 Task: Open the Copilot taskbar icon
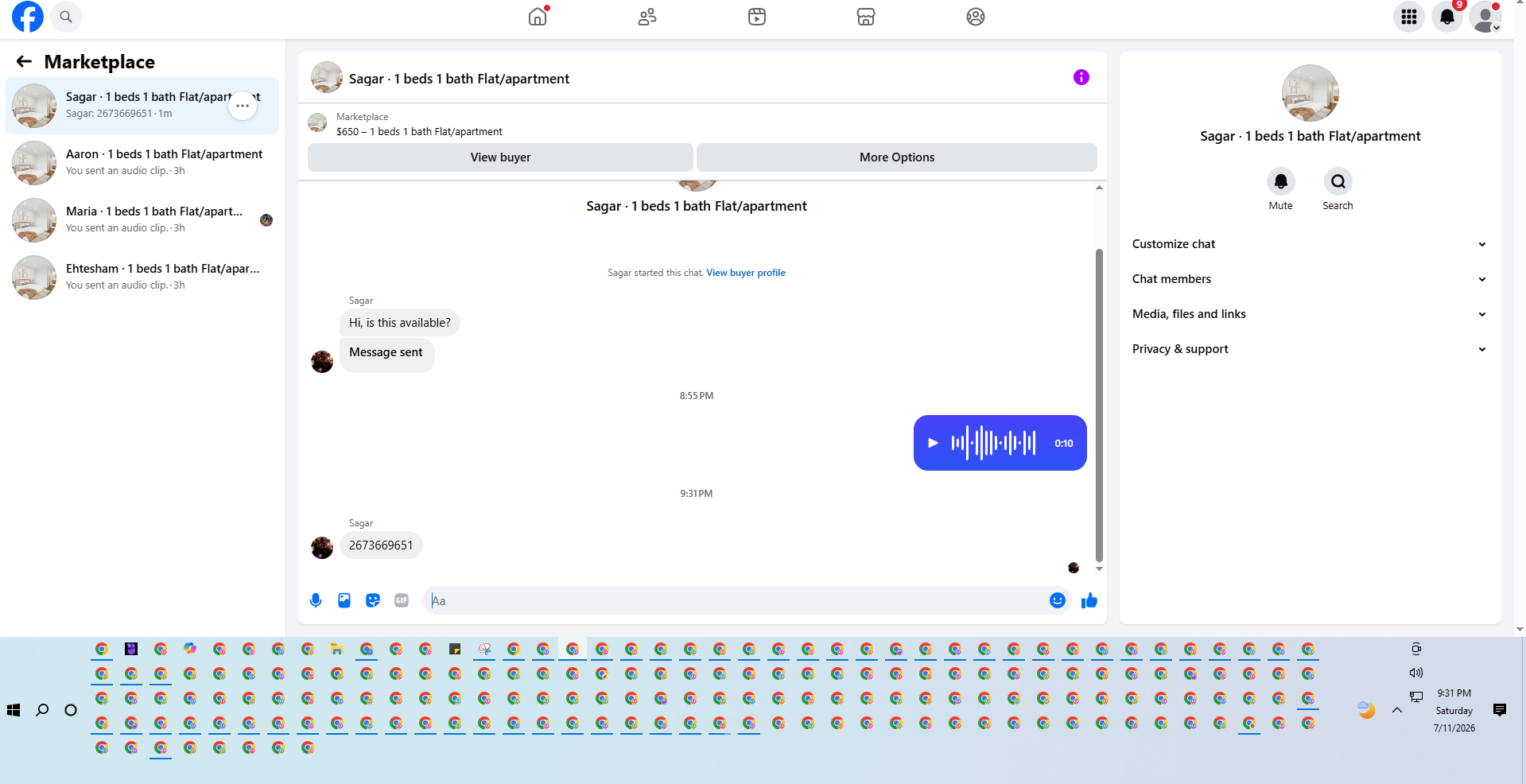tap(190, 649)
